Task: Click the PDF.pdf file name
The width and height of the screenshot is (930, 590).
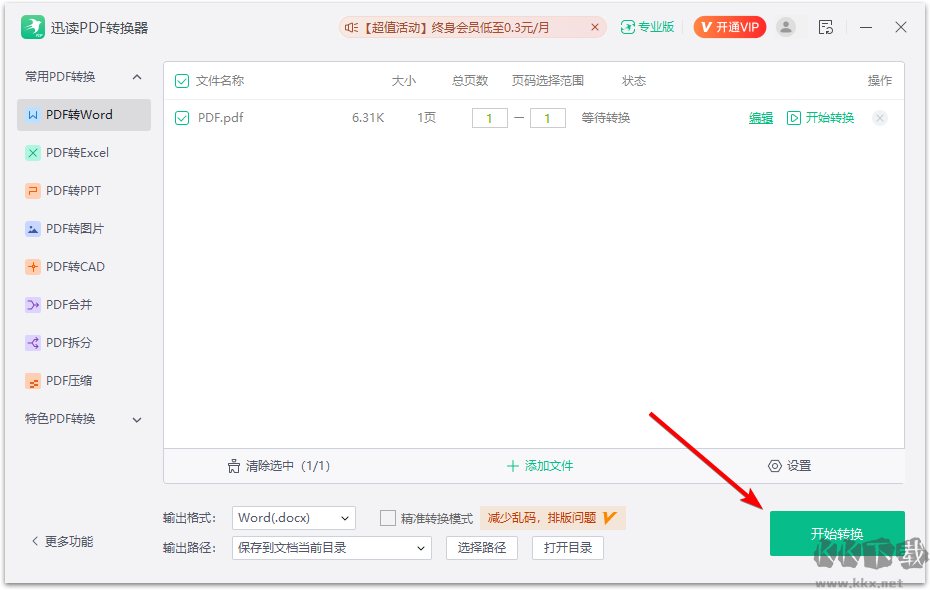Action: pos(221,118)
